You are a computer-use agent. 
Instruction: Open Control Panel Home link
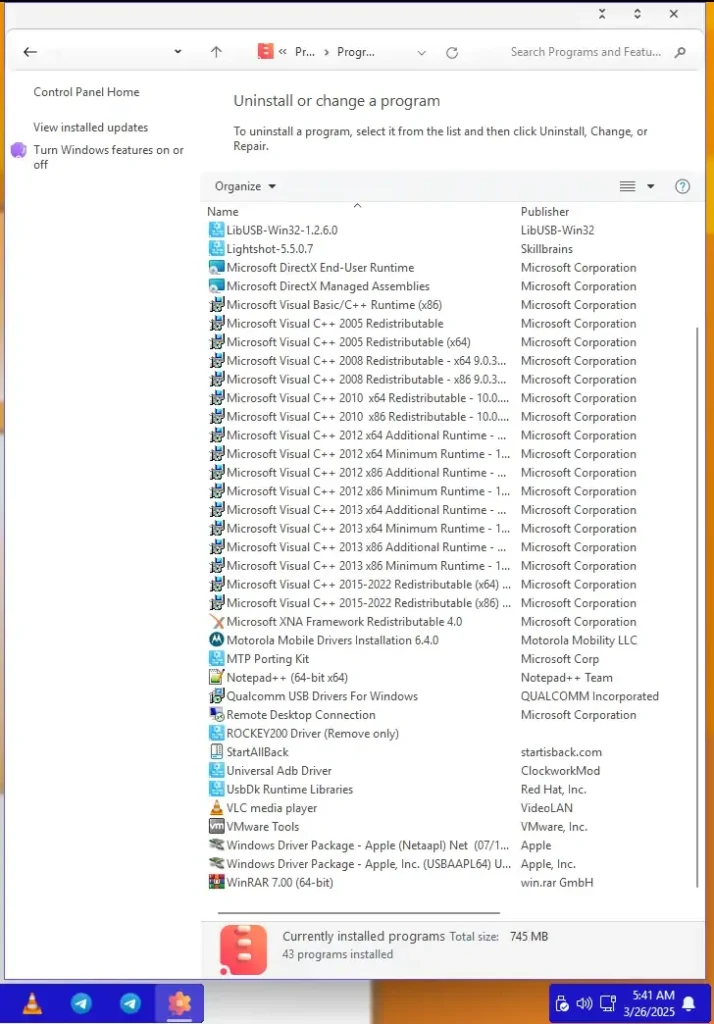86,92
